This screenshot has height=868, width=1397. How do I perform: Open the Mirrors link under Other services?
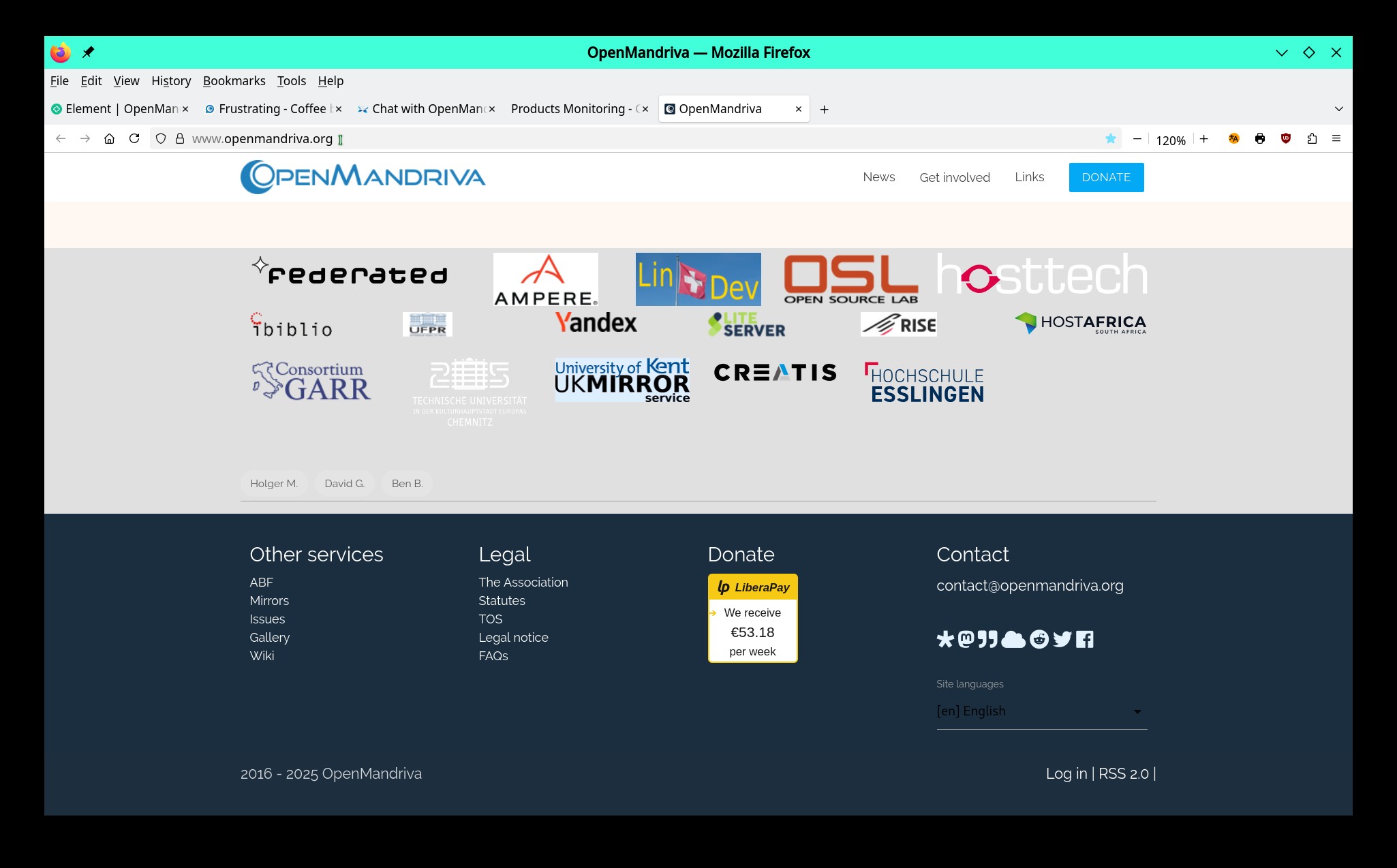[269, 601]
